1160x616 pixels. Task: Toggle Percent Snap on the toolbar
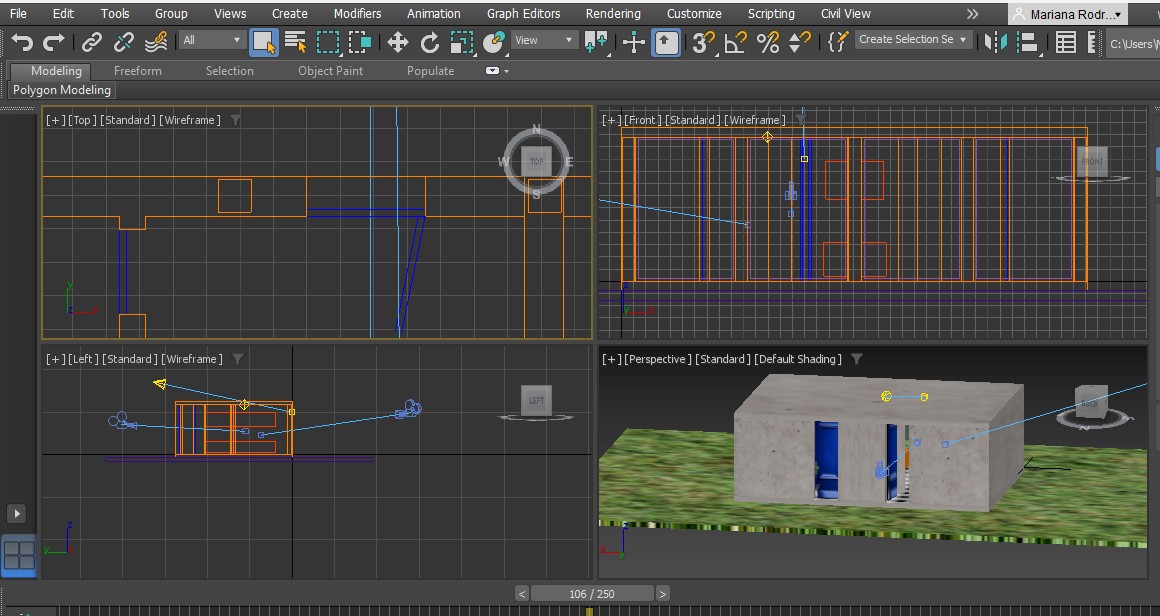(768, 41)
